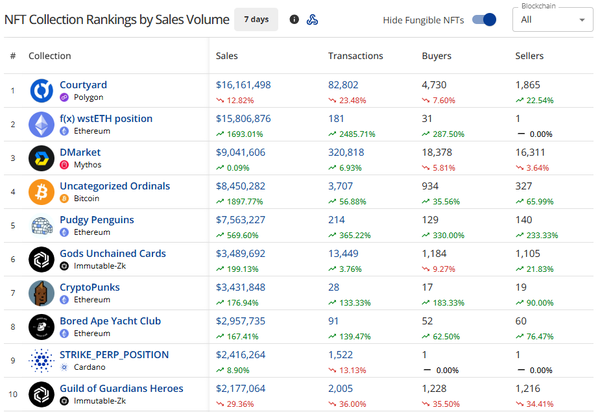The width and height of the screenshot is (600, 412).
Task: Click DMarket transactions count 320,818
Action: click(x=346, y=152)
